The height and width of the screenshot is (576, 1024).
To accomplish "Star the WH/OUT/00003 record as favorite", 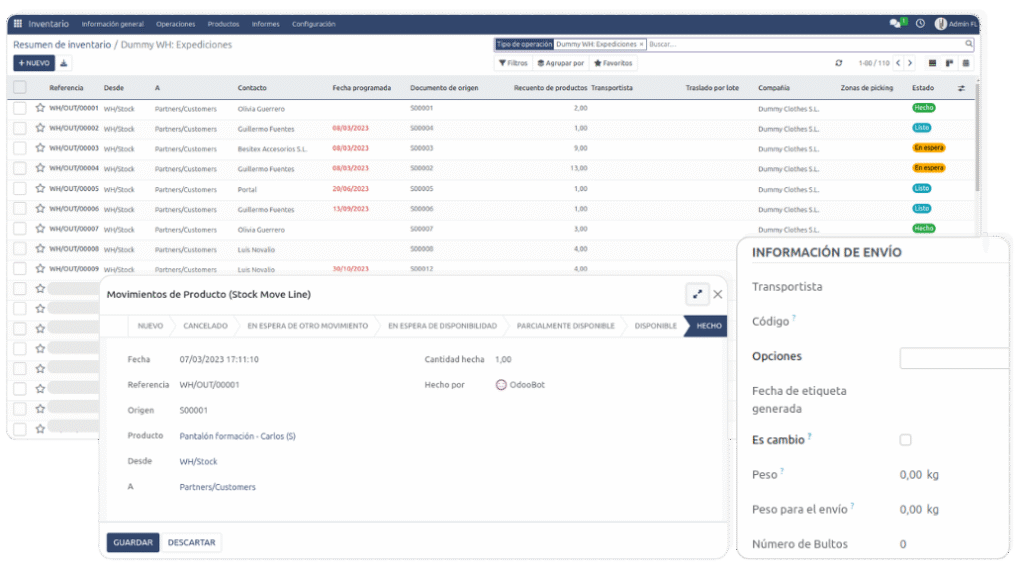I will coord(40,148).
